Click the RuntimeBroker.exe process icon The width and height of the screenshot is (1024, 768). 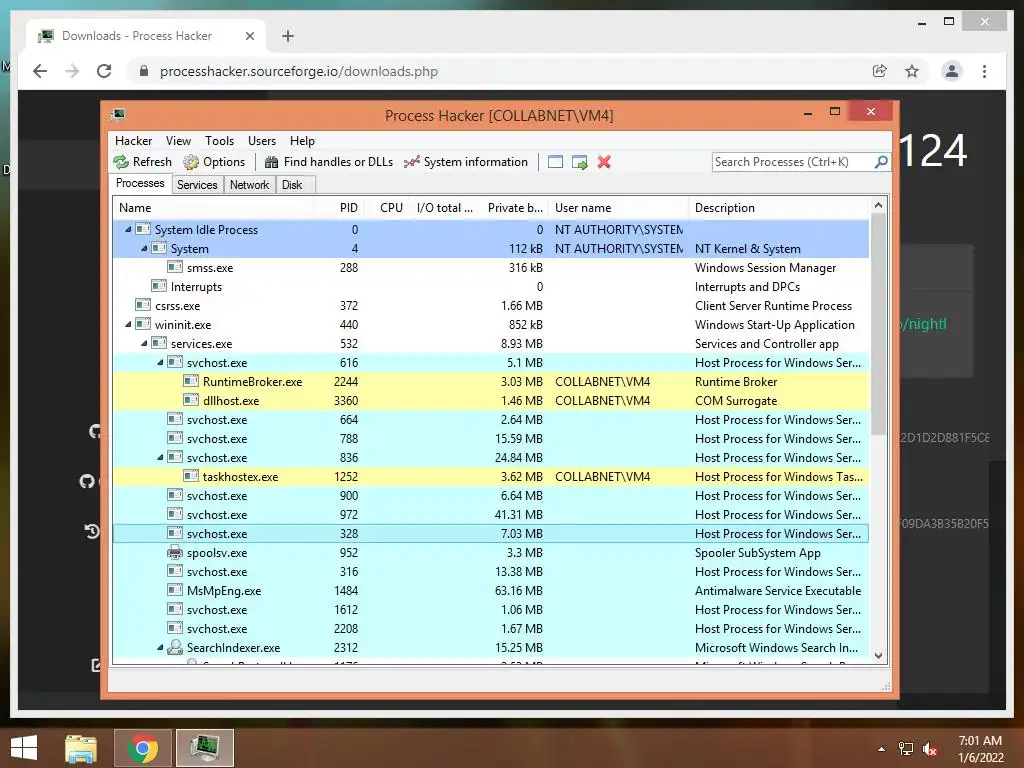(x=191, y=381)
